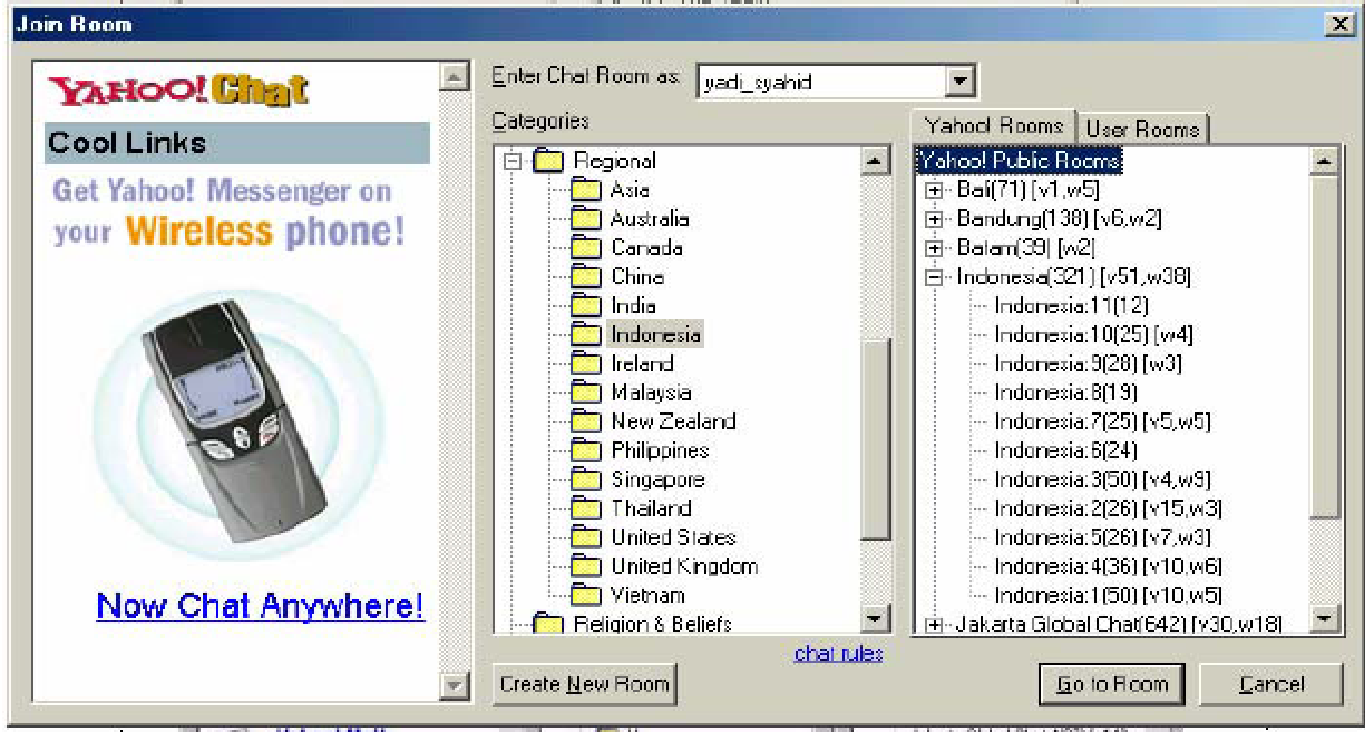Open the Regional folder icon
This screenshot has width=1365, height=732.
pyautogui.click(x=549, y=160)
